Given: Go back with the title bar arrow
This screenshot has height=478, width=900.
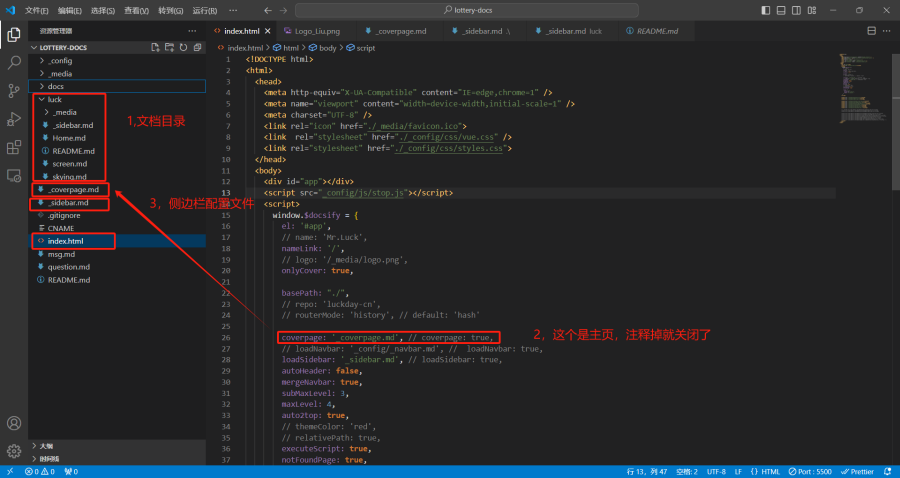Looking at the screenshot, I should pyautogui.click(x=268, y=10).
